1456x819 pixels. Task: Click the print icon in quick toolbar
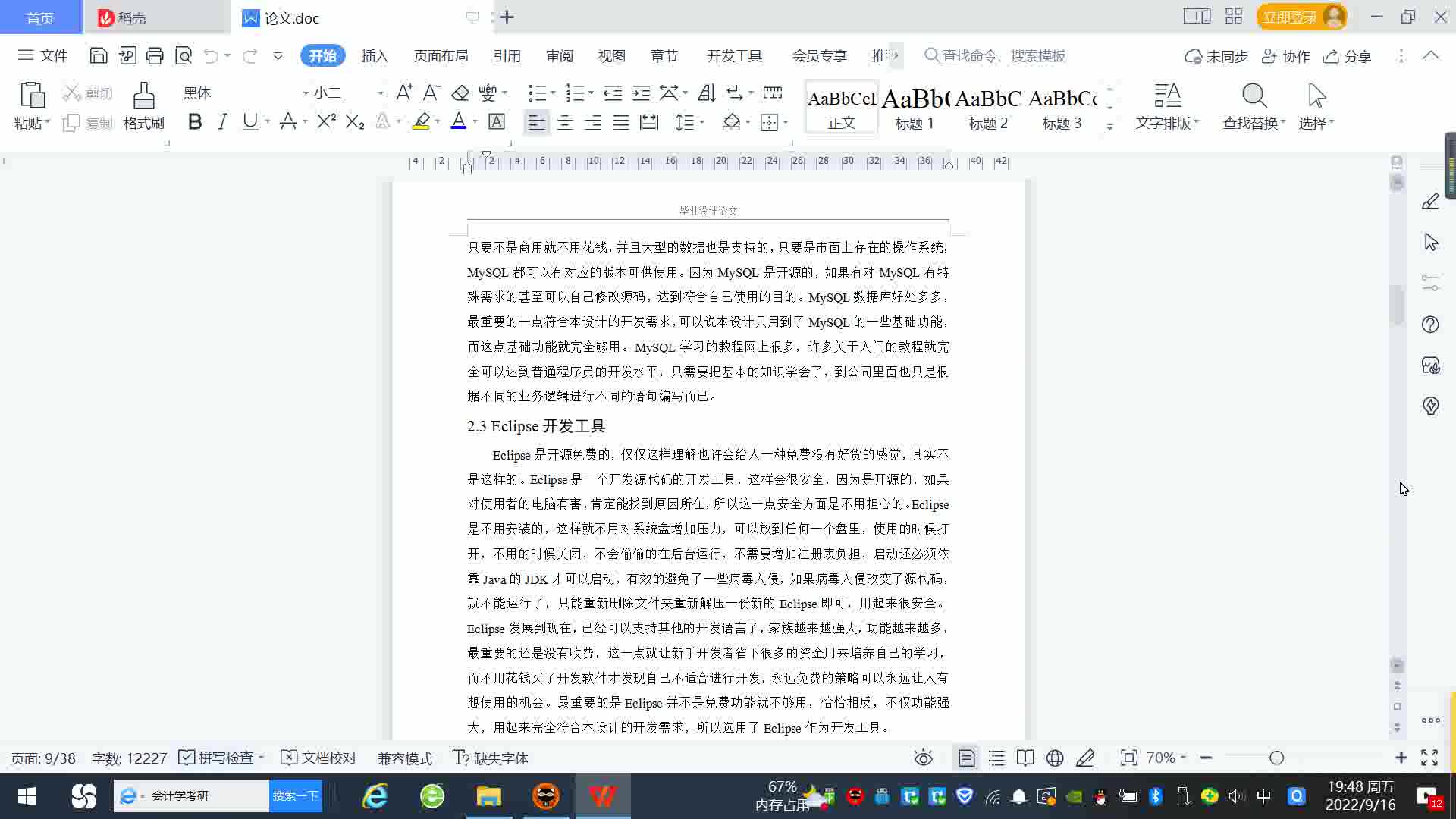click(155, 55)
